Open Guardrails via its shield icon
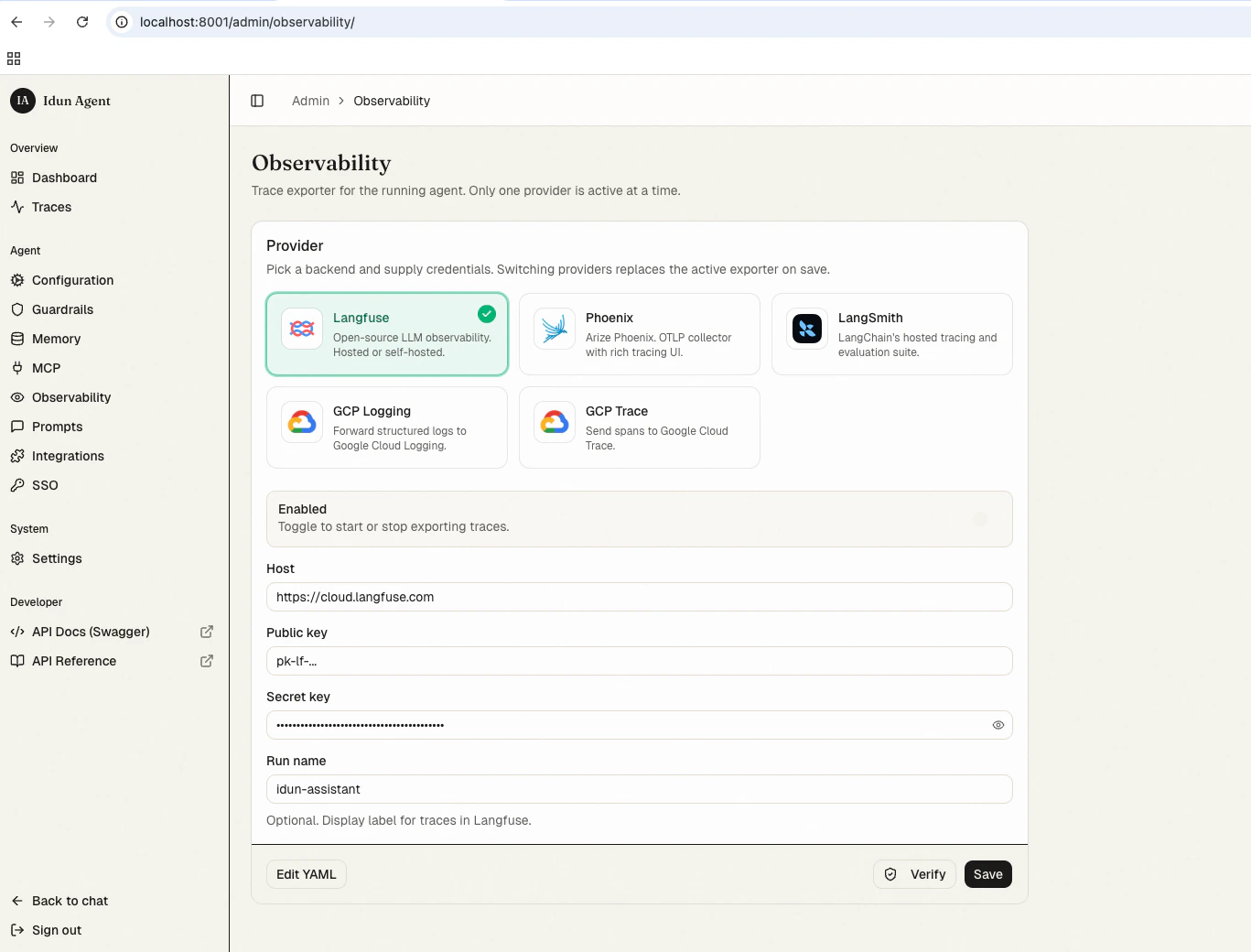 pyautogui.click(x=17, y=309)
